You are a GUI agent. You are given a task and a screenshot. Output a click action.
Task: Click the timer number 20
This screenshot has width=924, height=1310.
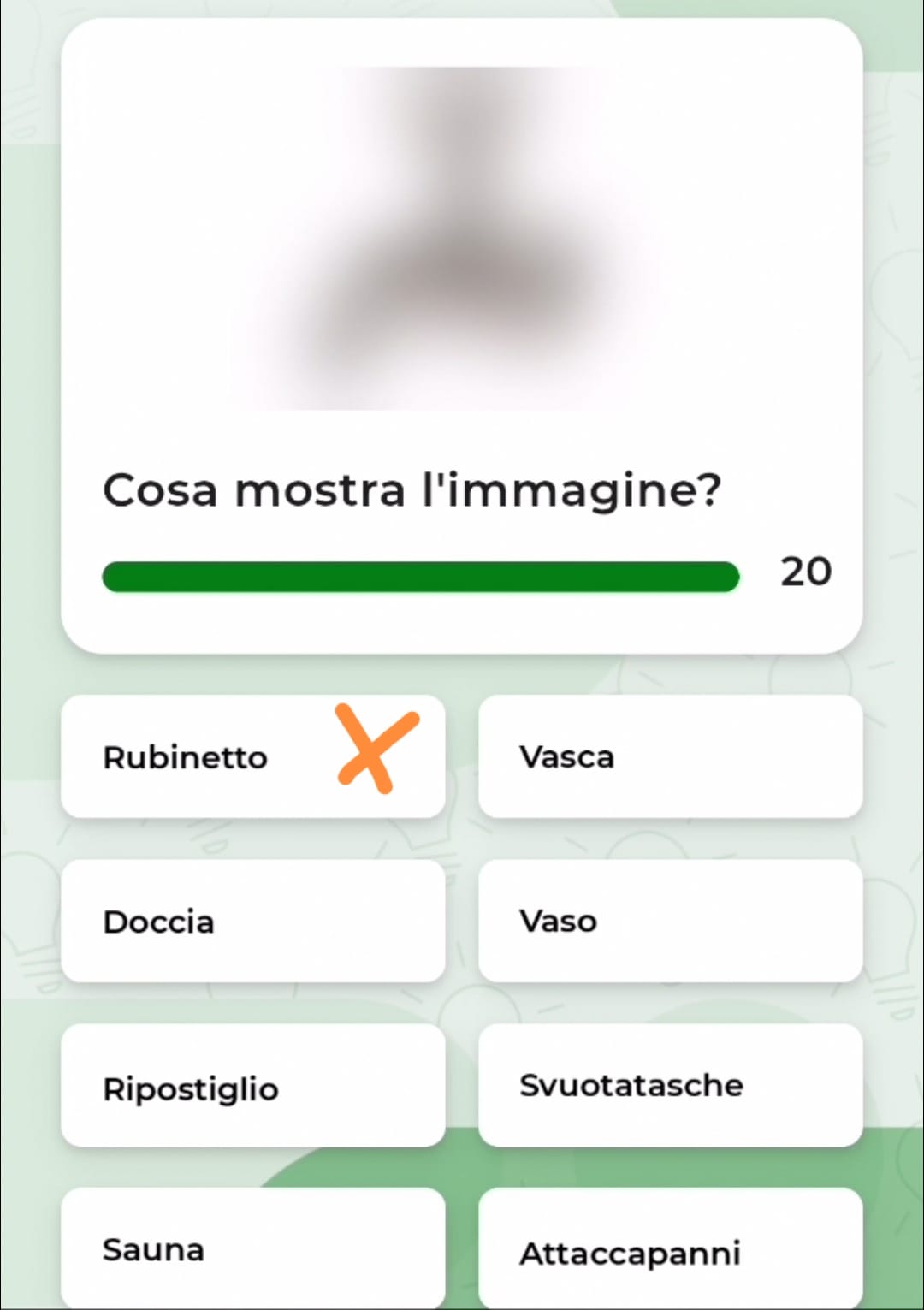coord(805,572)
